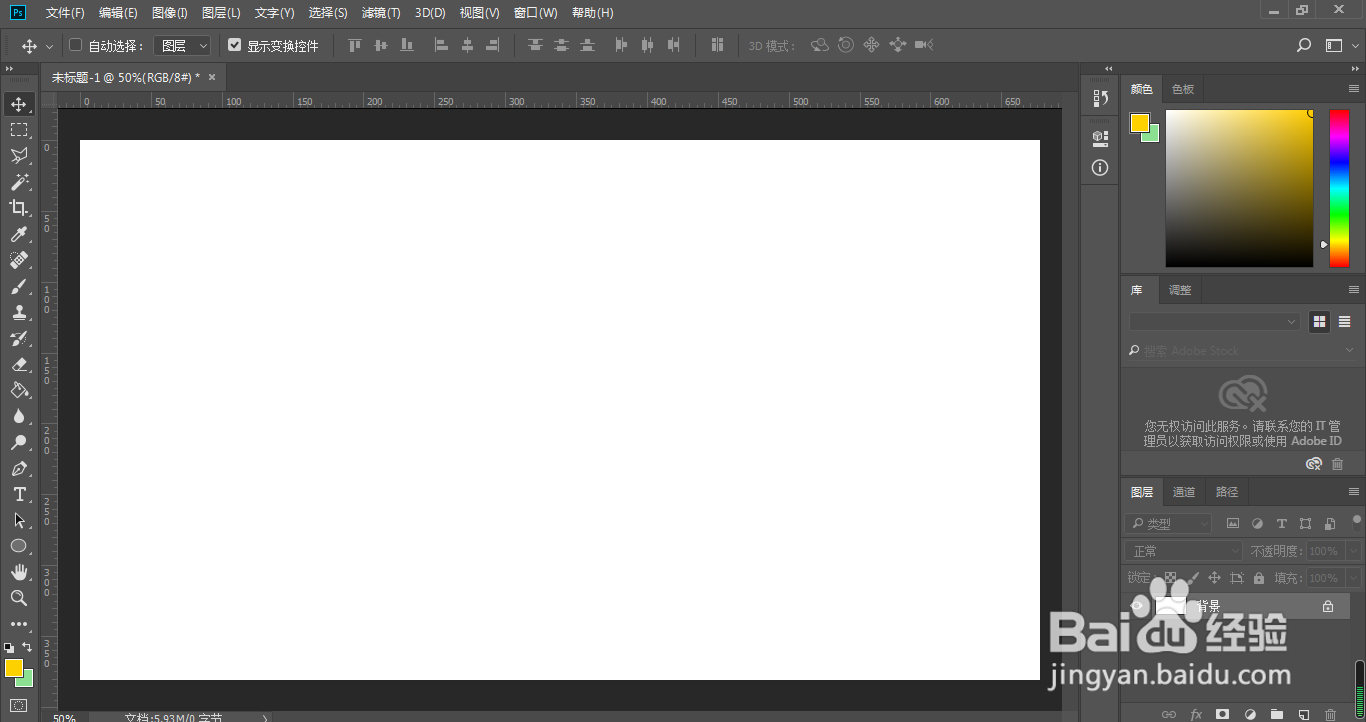Hide the 背景 layer with eye icon

tap(1138, 606)
